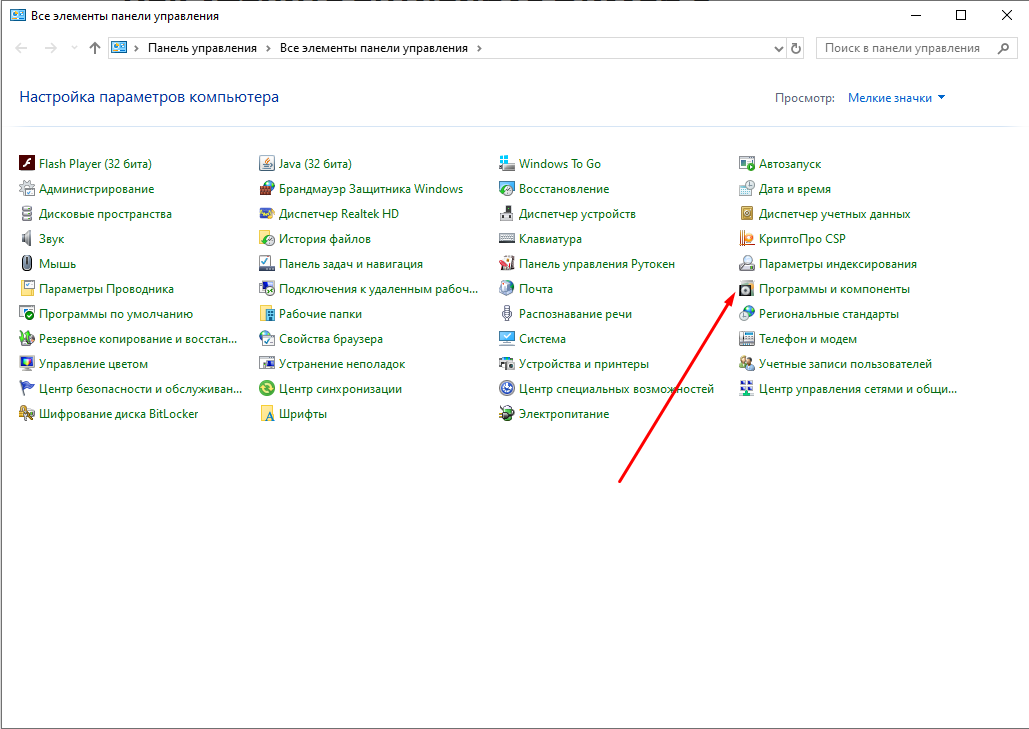Open Управление цветом link
This screenshot has height=729, width=1029.
tap(93, 364)
